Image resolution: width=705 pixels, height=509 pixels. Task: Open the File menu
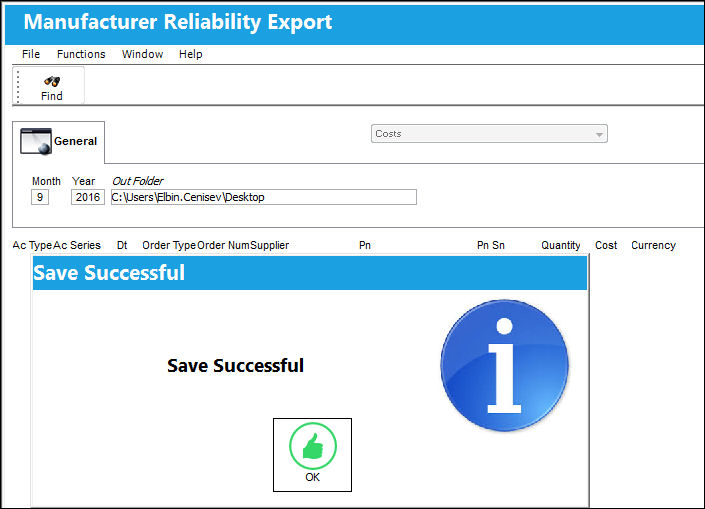(31, 54)
